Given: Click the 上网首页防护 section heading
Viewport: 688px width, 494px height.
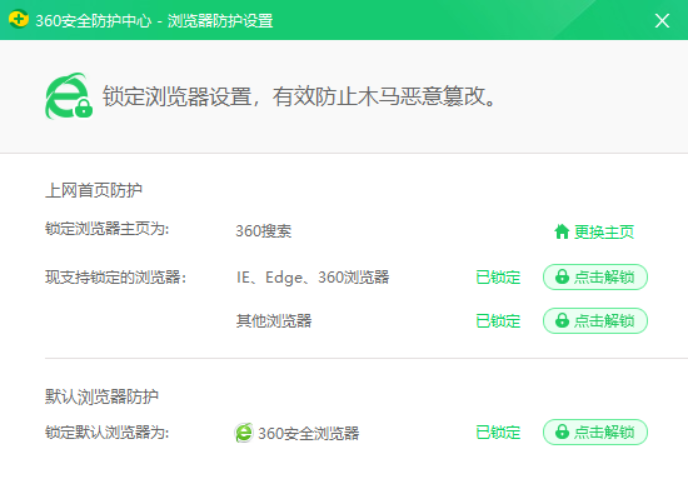Looking at the screenshot, I should coord(93,190).
